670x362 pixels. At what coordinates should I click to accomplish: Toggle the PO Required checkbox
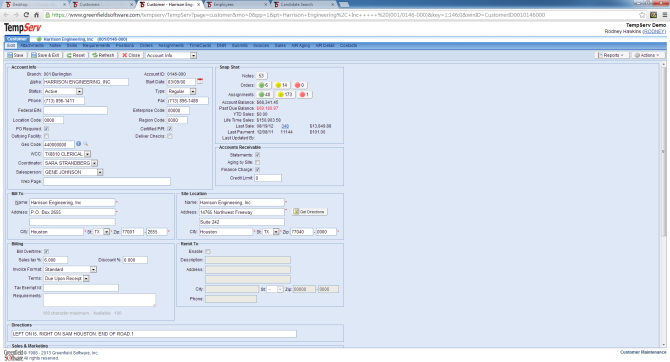click(46, 129)
